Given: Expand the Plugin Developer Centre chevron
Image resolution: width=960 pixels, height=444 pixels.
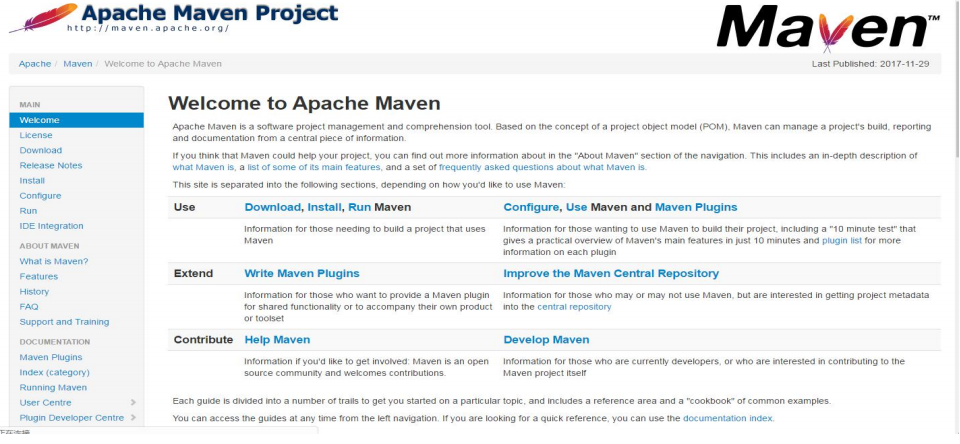Looking at the screenshot, I should coord(133,418).
